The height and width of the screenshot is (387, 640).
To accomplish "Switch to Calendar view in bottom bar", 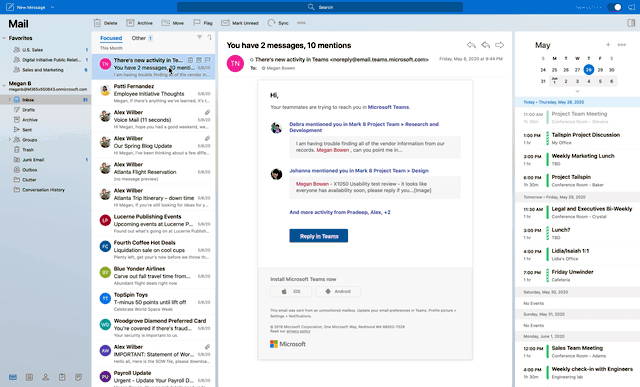I will point(29,377).
